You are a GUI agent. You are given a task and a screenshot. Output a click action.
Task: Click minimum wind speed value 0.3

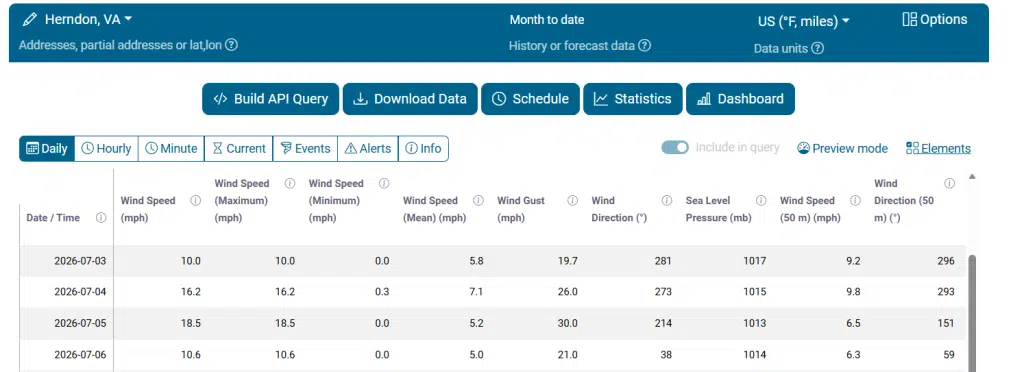381,292
